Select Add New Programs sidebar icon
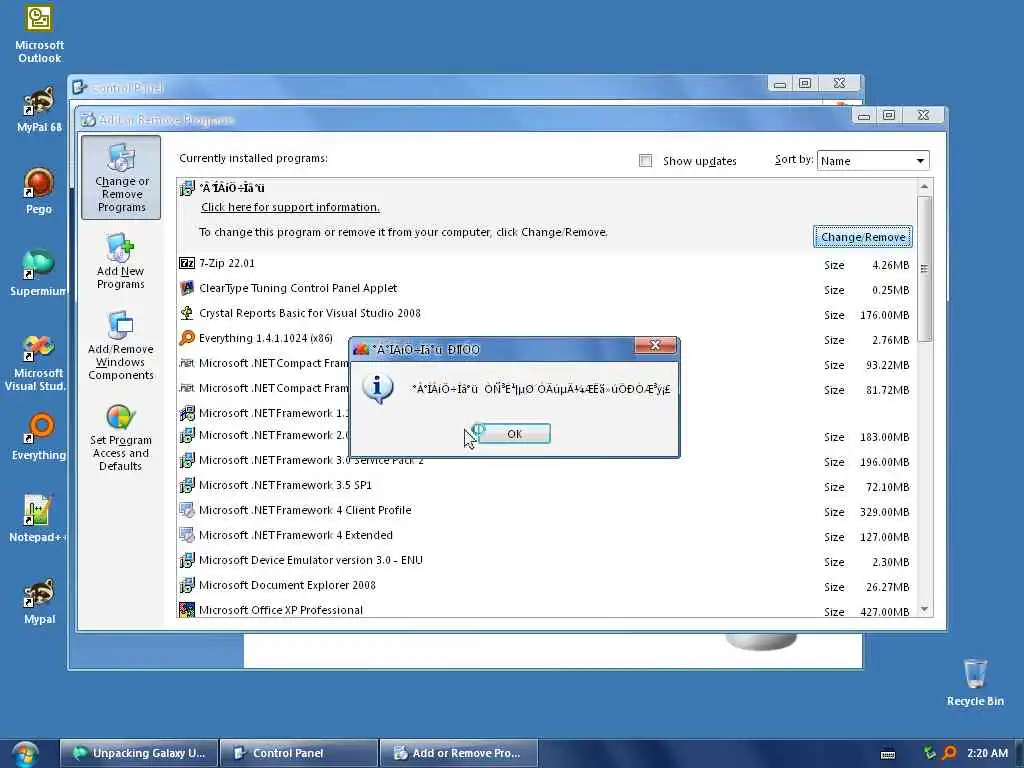The image size is (1024, 768). click(121, 261)
